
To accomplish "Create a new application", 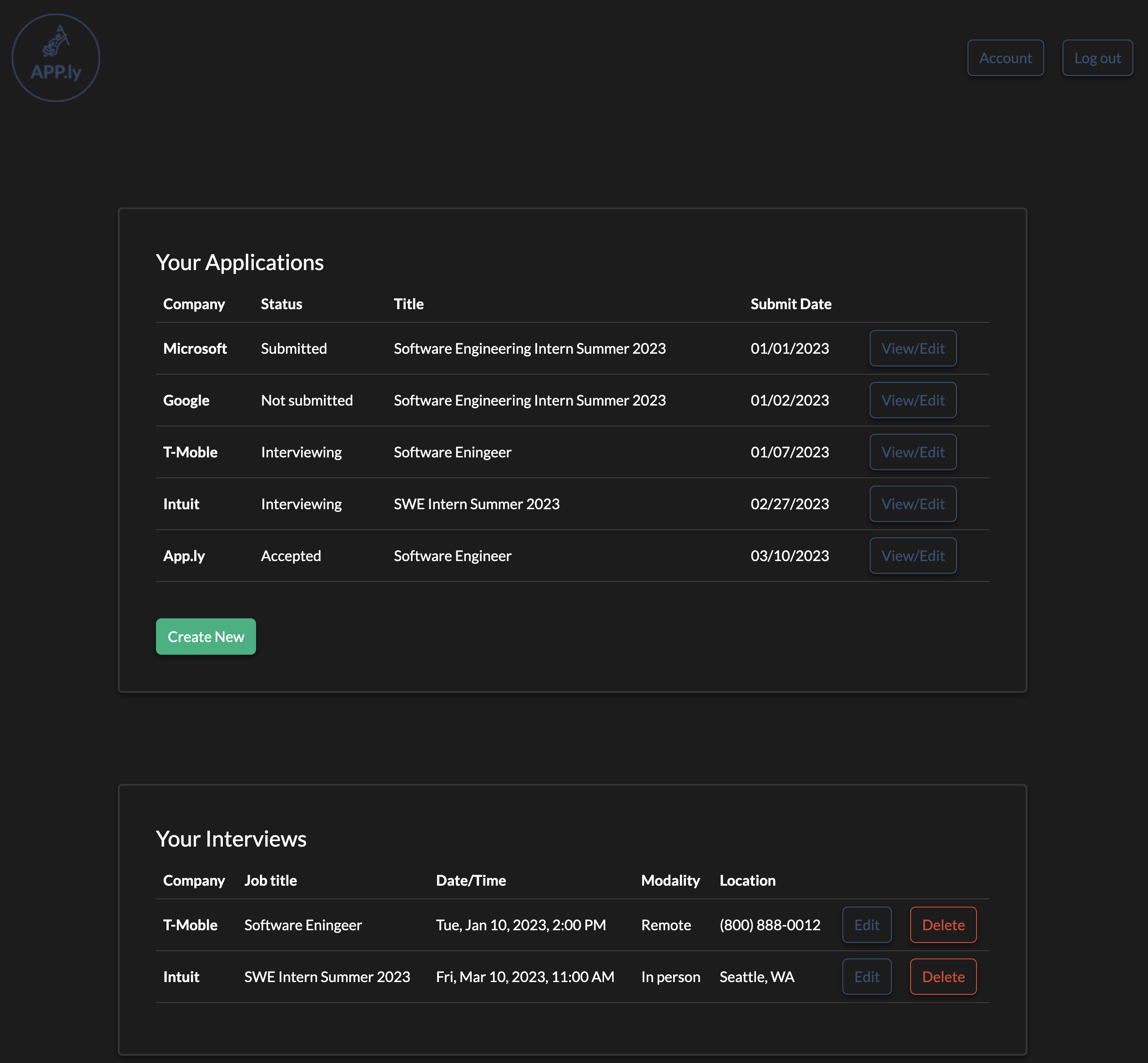I will [x=206, y=637].
